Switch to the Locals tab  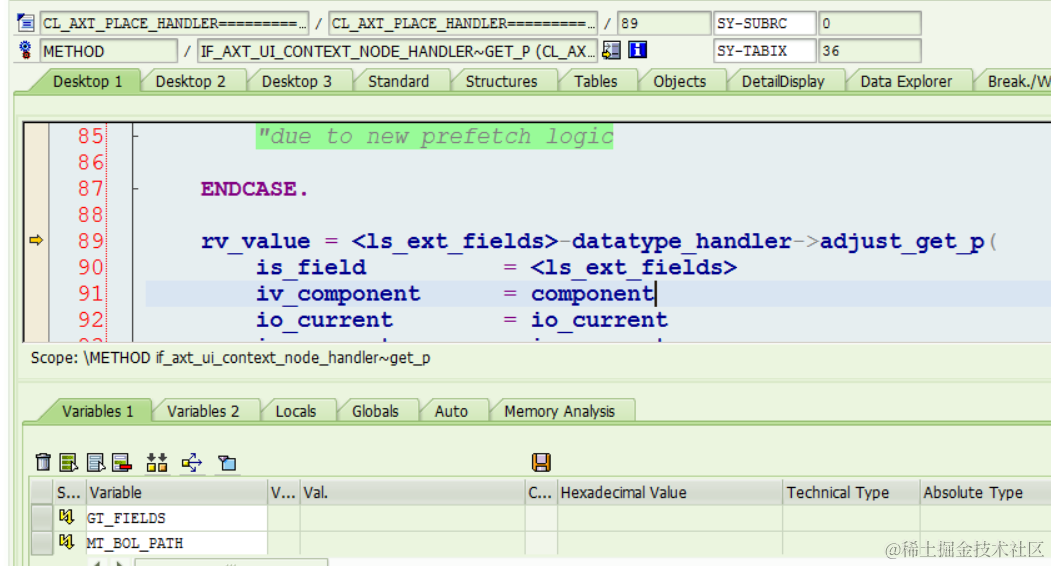[296, 411]
